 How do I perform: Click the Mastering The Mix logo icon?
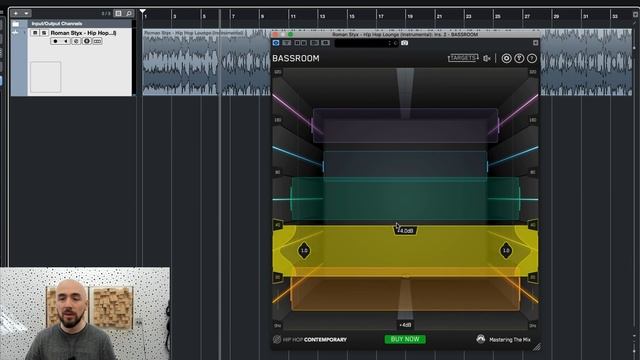click(481, 339)
